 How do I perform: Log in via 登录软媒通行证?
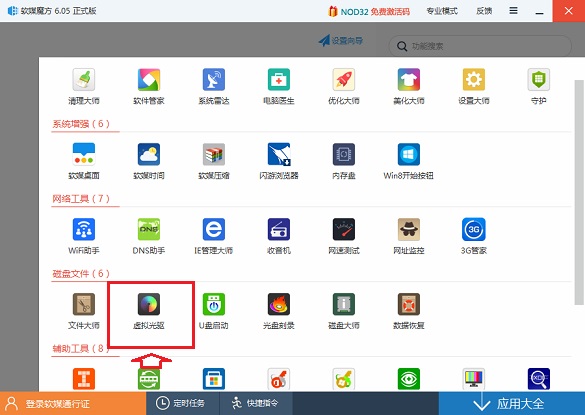click(x=73, y=403)
